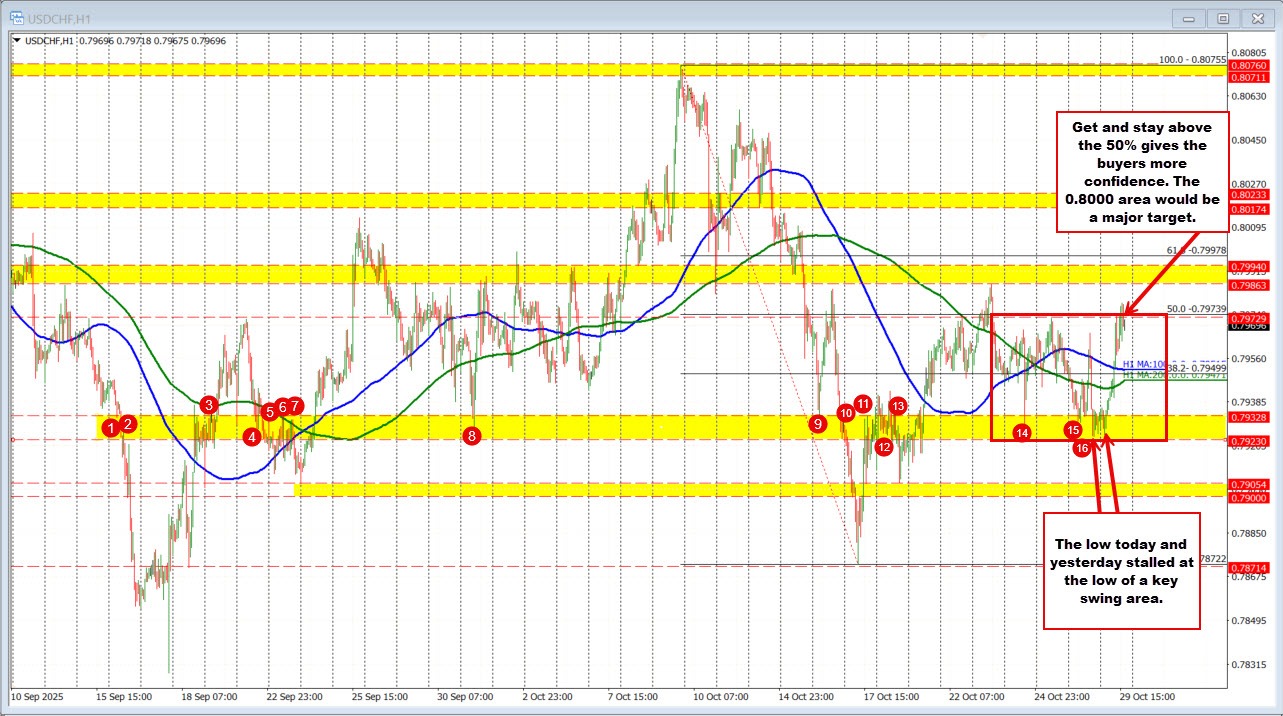Expand the OHLC quote disclosure triangle
The width and height of the screenshot is (1283, 716).
[17, 41]
